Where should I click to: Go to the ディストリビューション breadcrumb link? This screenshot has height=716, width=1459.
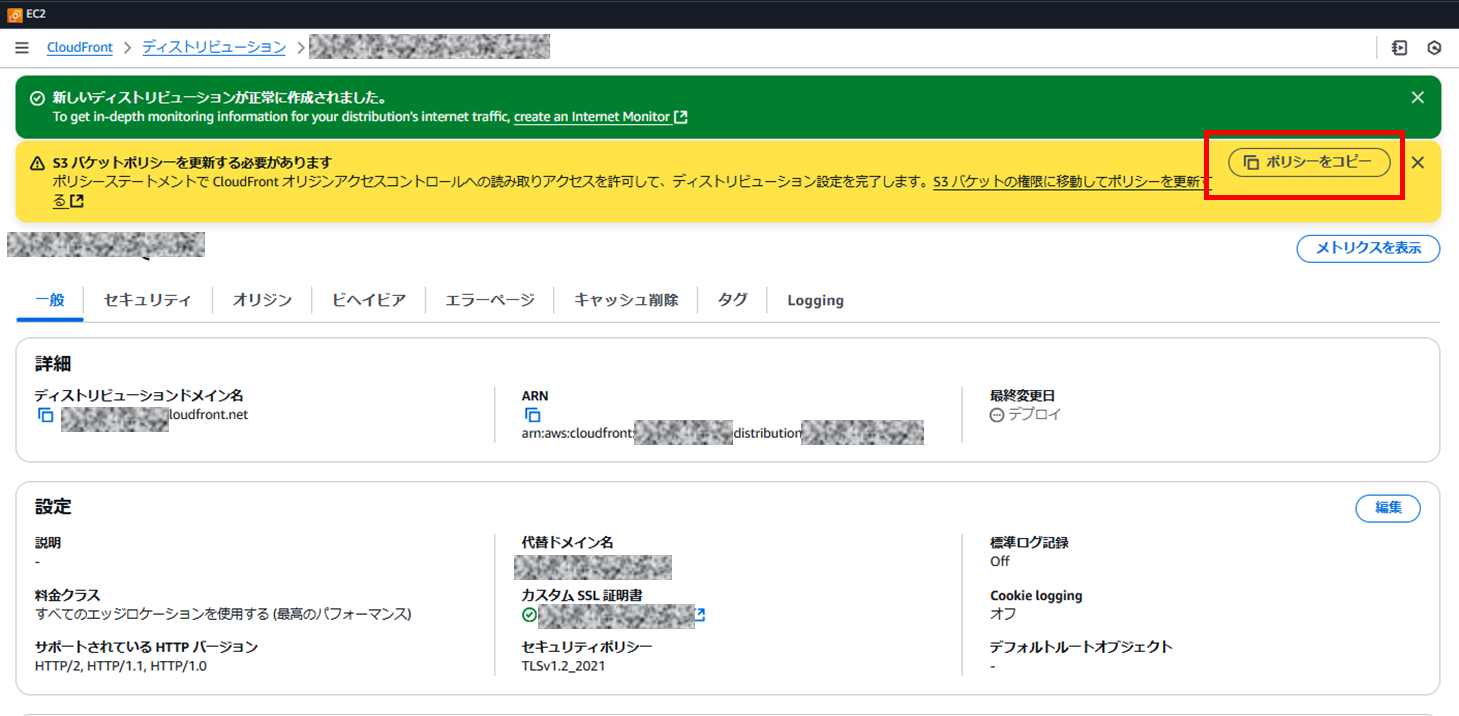pos(214,48)
